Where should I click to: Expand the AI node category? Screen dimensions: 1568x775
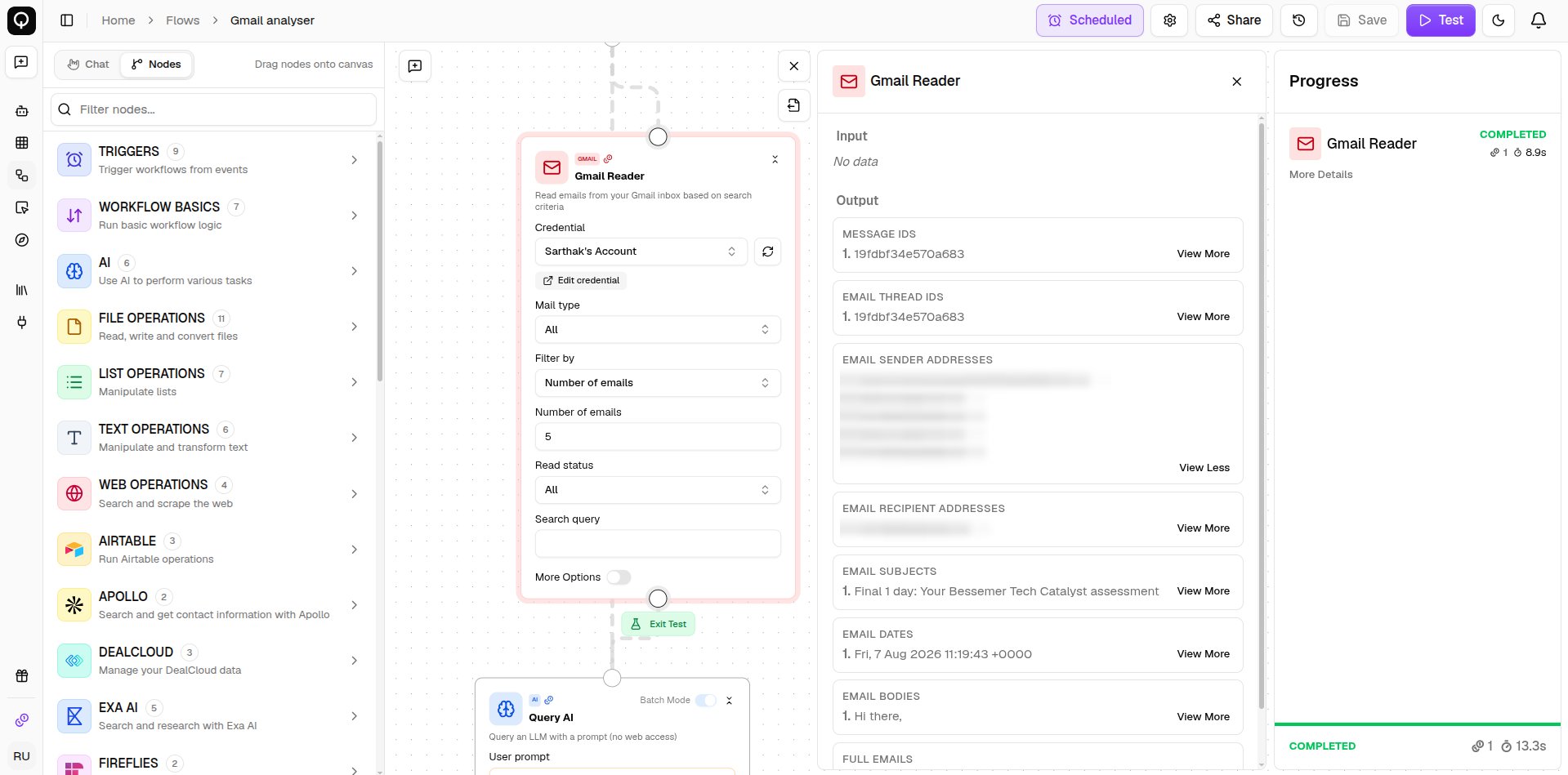click(x=354, y=271)
